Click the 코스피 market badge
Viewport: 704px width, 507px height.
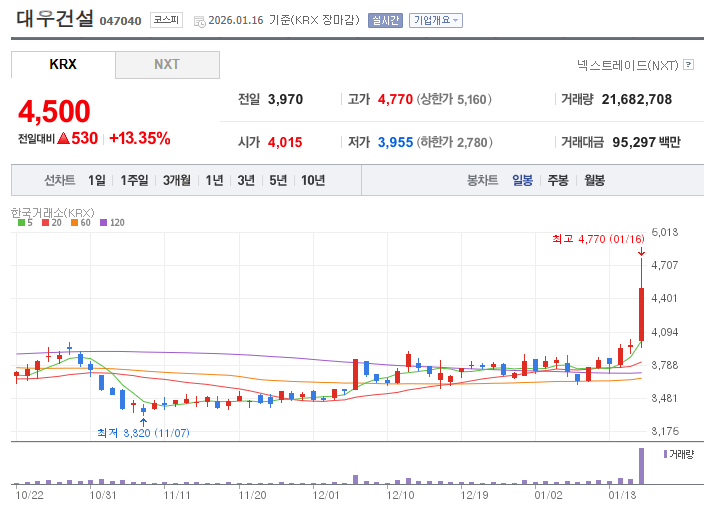(x=166, y=20)
